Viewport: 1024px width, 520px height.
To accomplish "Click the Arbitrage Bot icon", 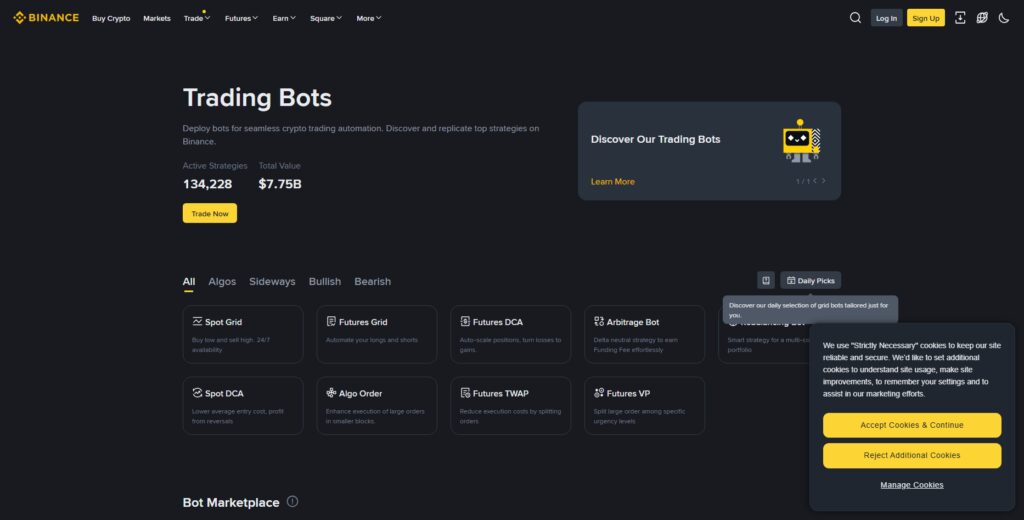I will [x=599, y=321].
